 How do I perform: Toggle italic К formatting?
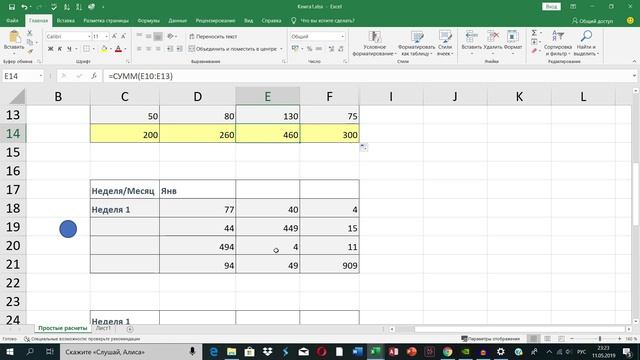(x=60, y=49)
